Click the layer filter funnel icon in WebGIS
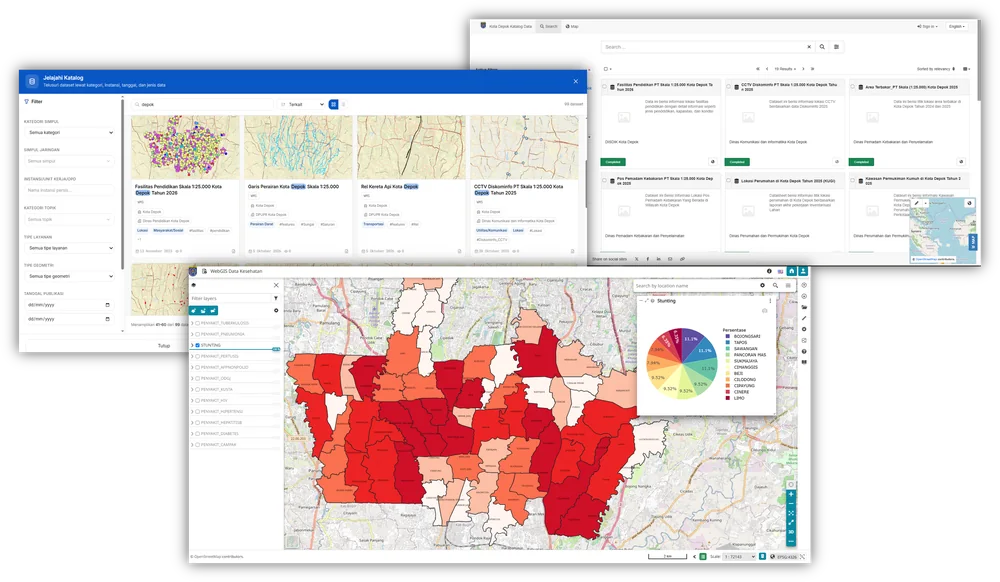Image resolution: width=1000 pixels, height=582 pixels. coord(276,298)
